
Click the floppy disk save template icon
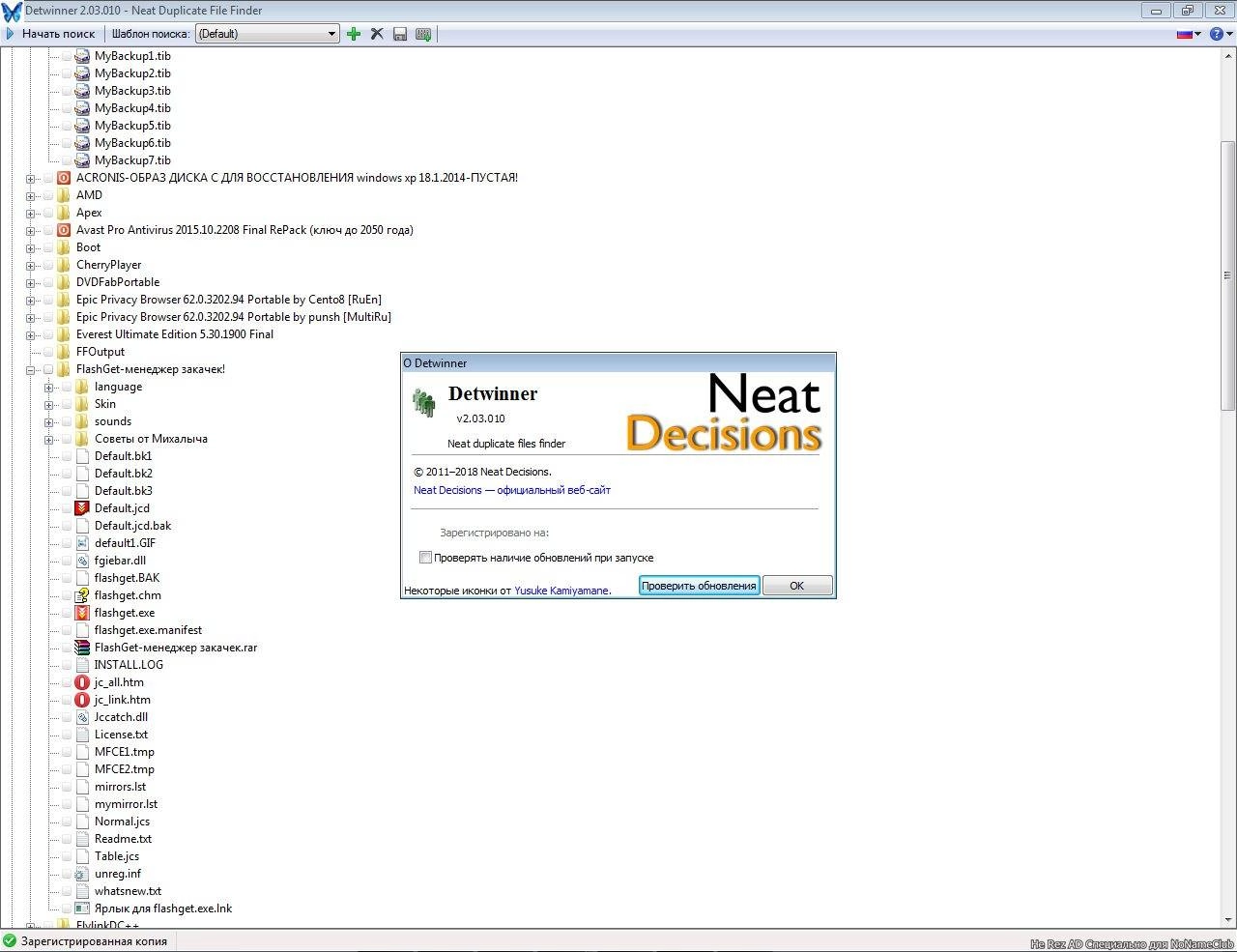coord(400,34)
